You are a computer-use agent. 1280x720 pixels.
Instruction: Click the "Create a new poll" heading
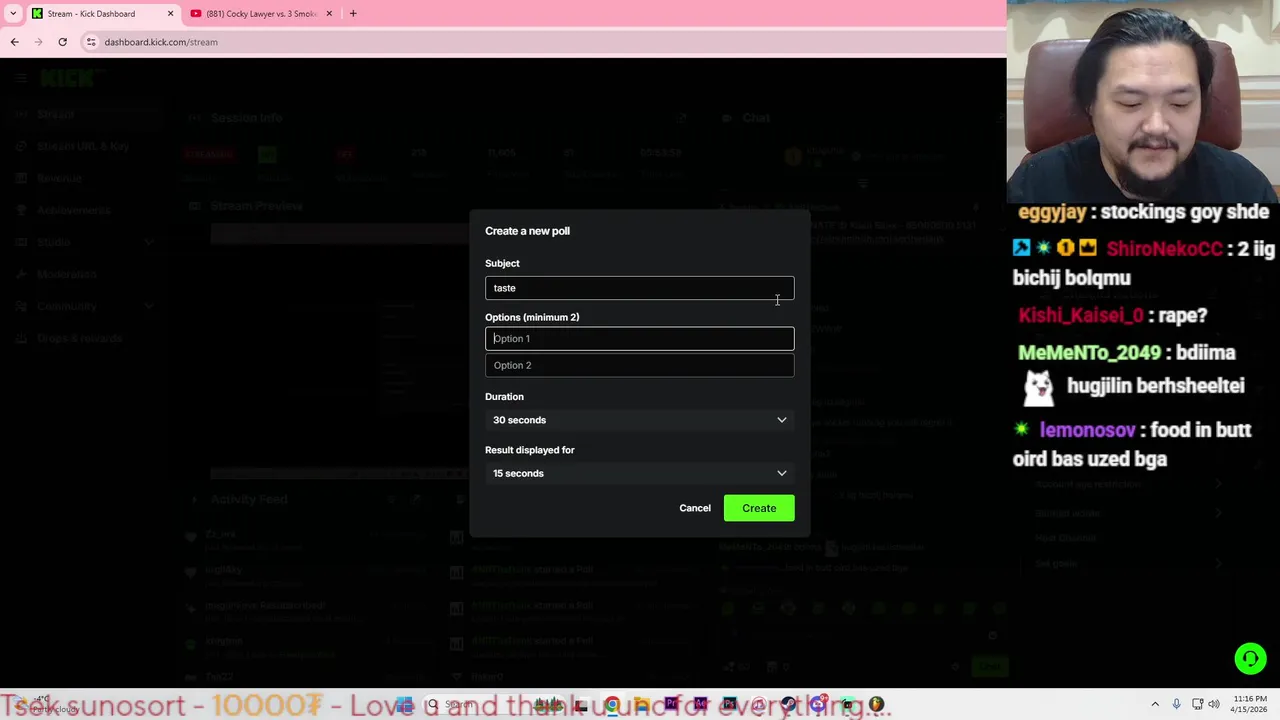[527, 231]
